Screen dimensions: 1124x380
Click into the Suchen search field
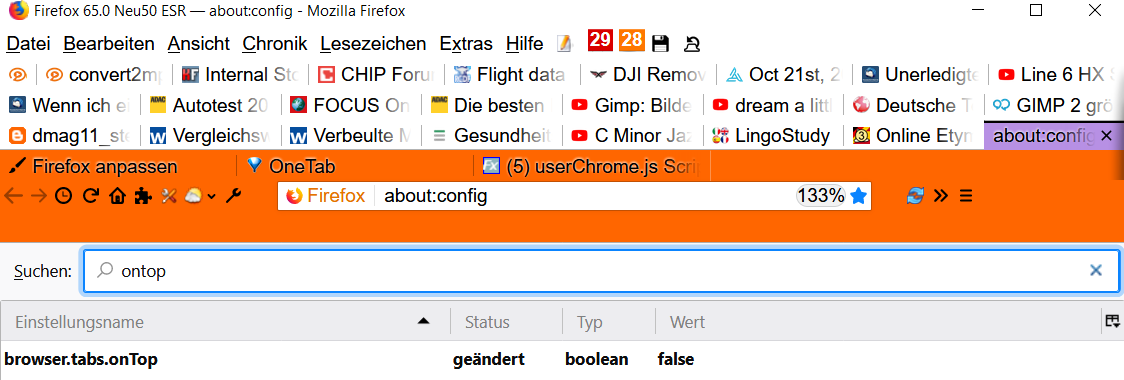tap(601, 271)
